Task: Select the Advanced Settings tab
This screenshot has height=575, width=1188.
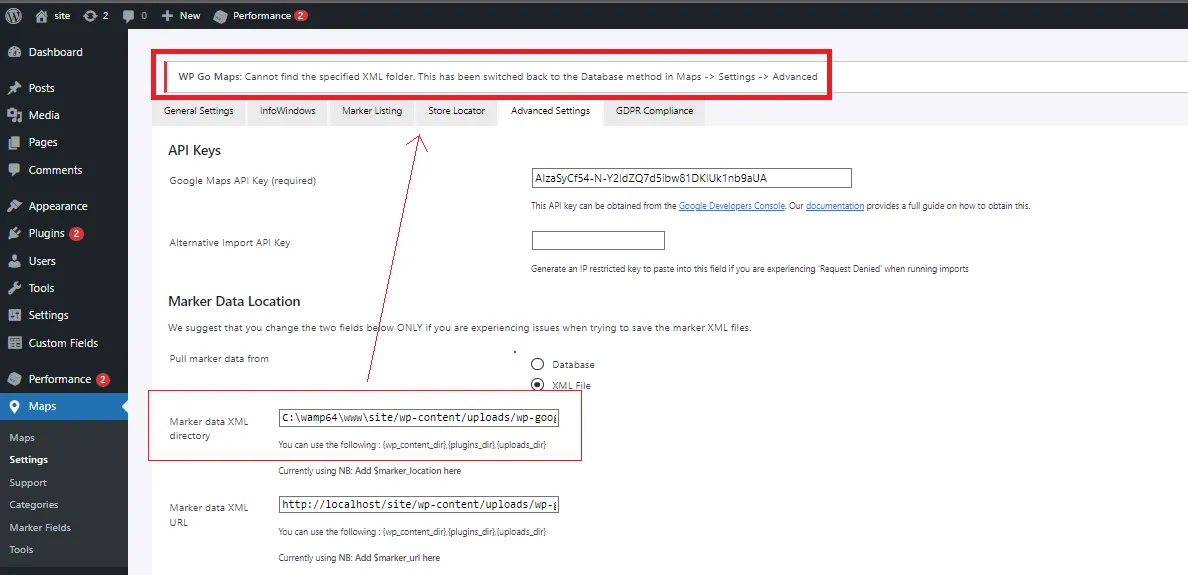Action: click(550, 111)
